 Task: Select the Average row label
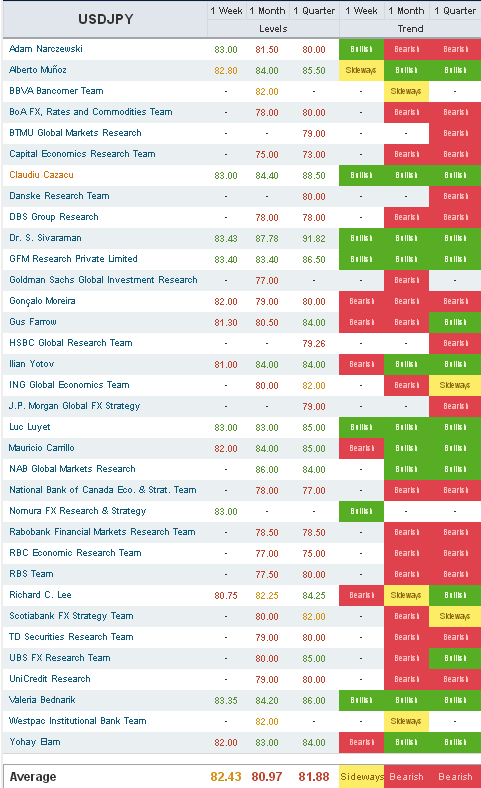(x=33, y=777)
